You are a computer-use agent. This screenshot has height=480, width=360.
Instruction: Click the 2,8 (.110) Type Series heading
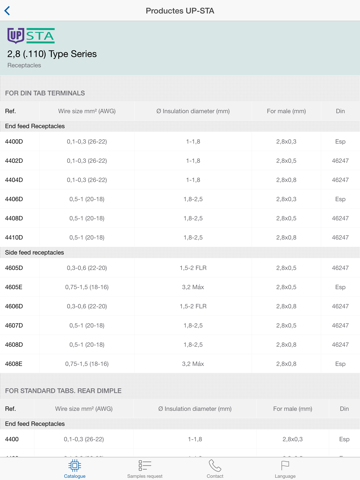click(x=52, y=54)
